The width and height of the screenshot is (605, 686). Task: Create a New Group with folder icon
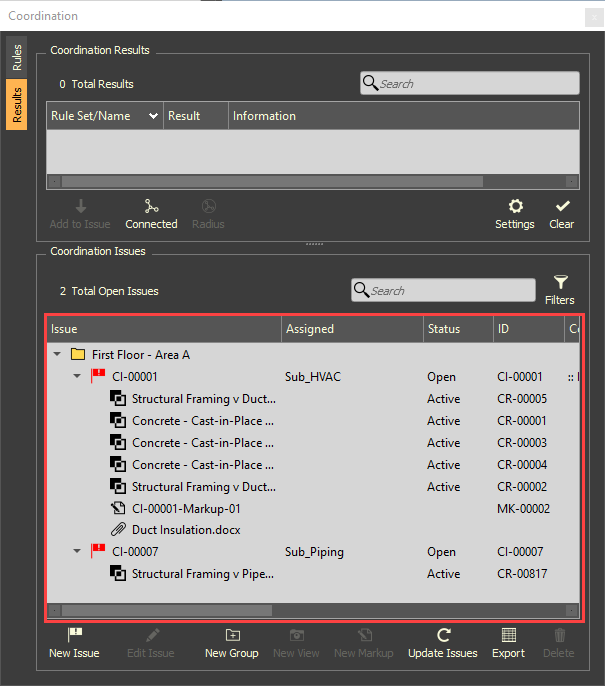pos(231,636)
